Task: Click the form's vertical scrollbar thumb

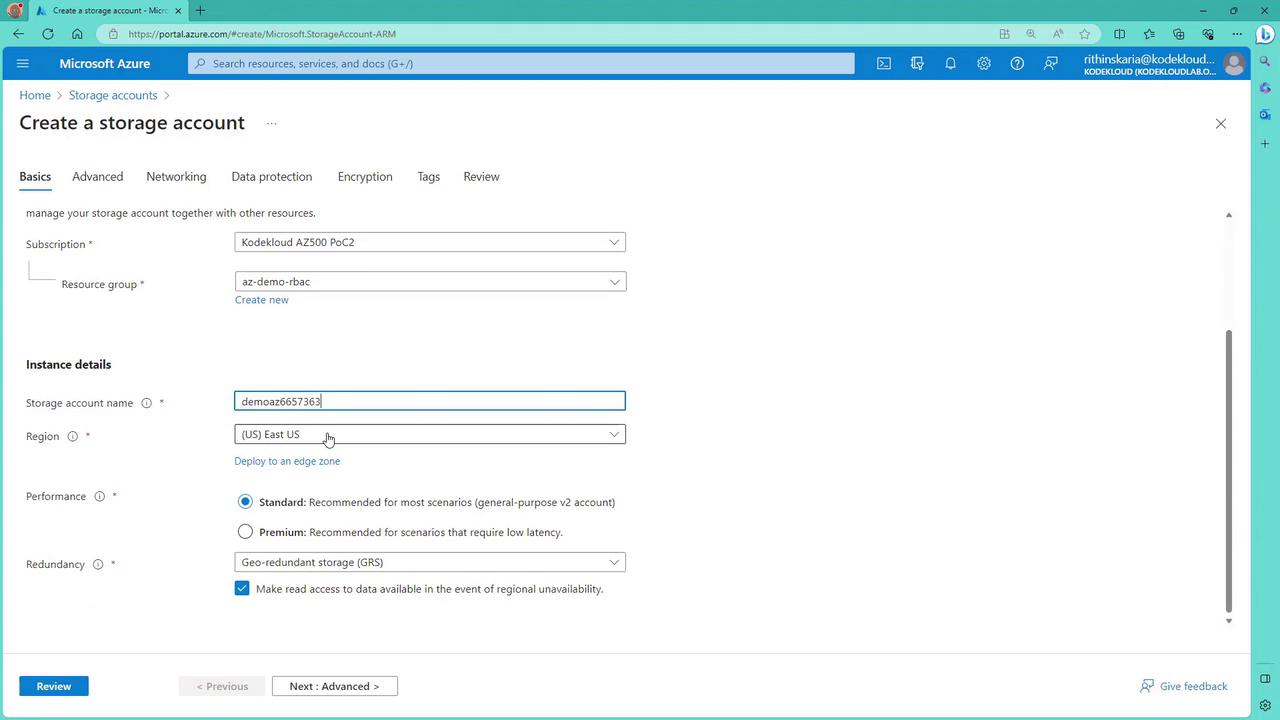Action: (1229, 470)
